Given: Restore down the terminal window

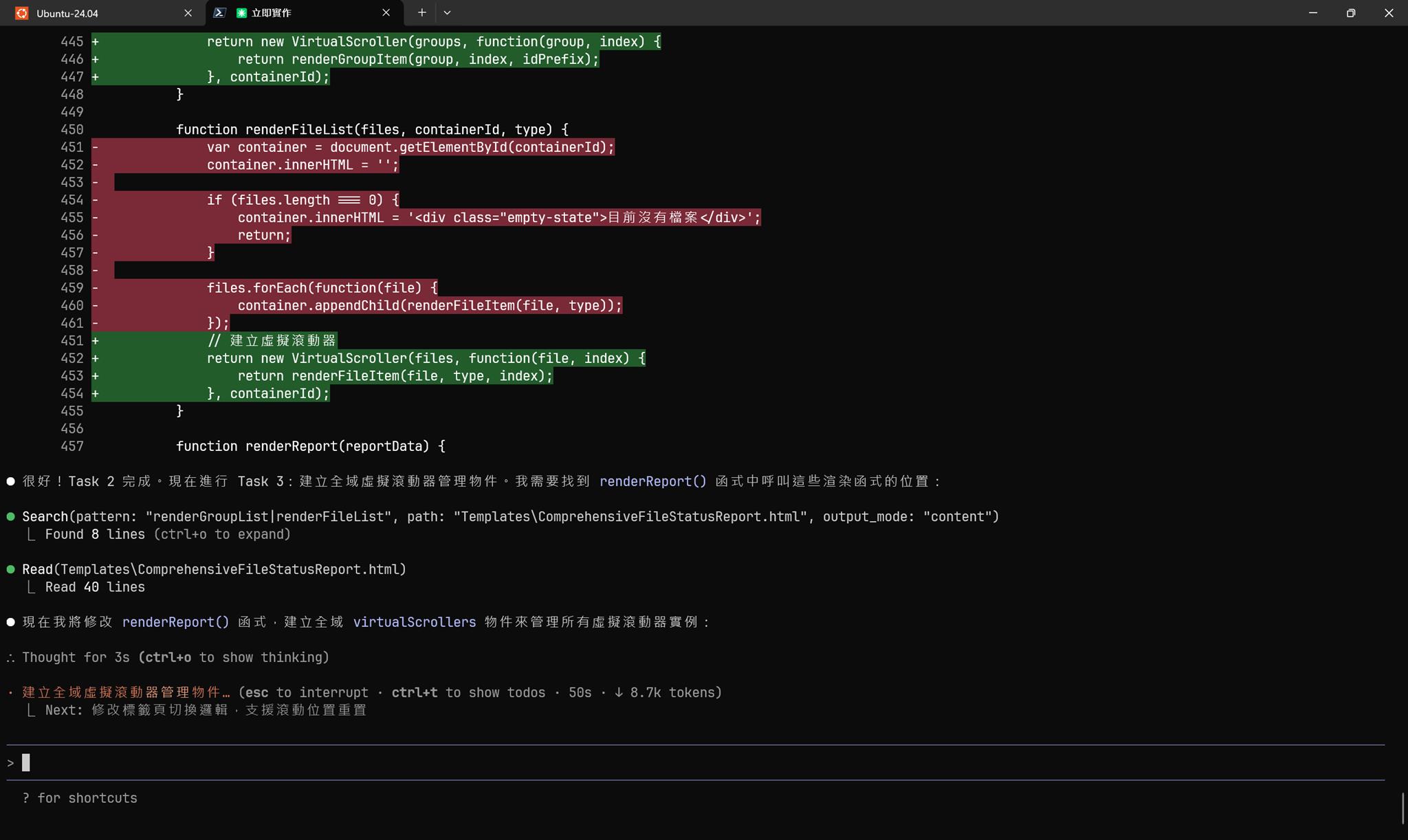Looking at the screenshot, I should pyautogui.click(x=1350, y=13).
